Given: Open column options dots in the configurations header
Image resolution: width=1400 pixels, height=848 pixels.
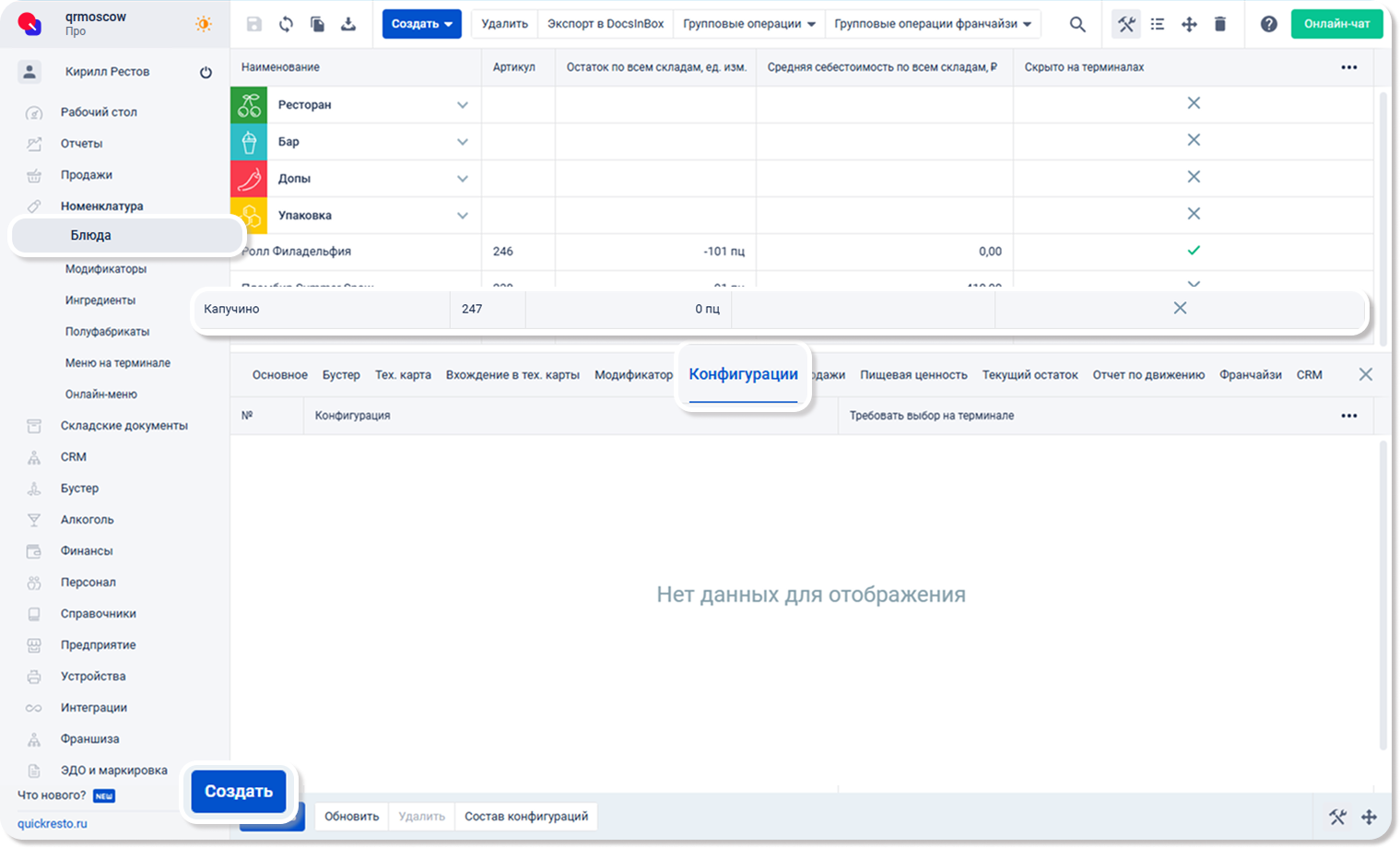Looking at the screenshot, I should (x=1349, y=416).
